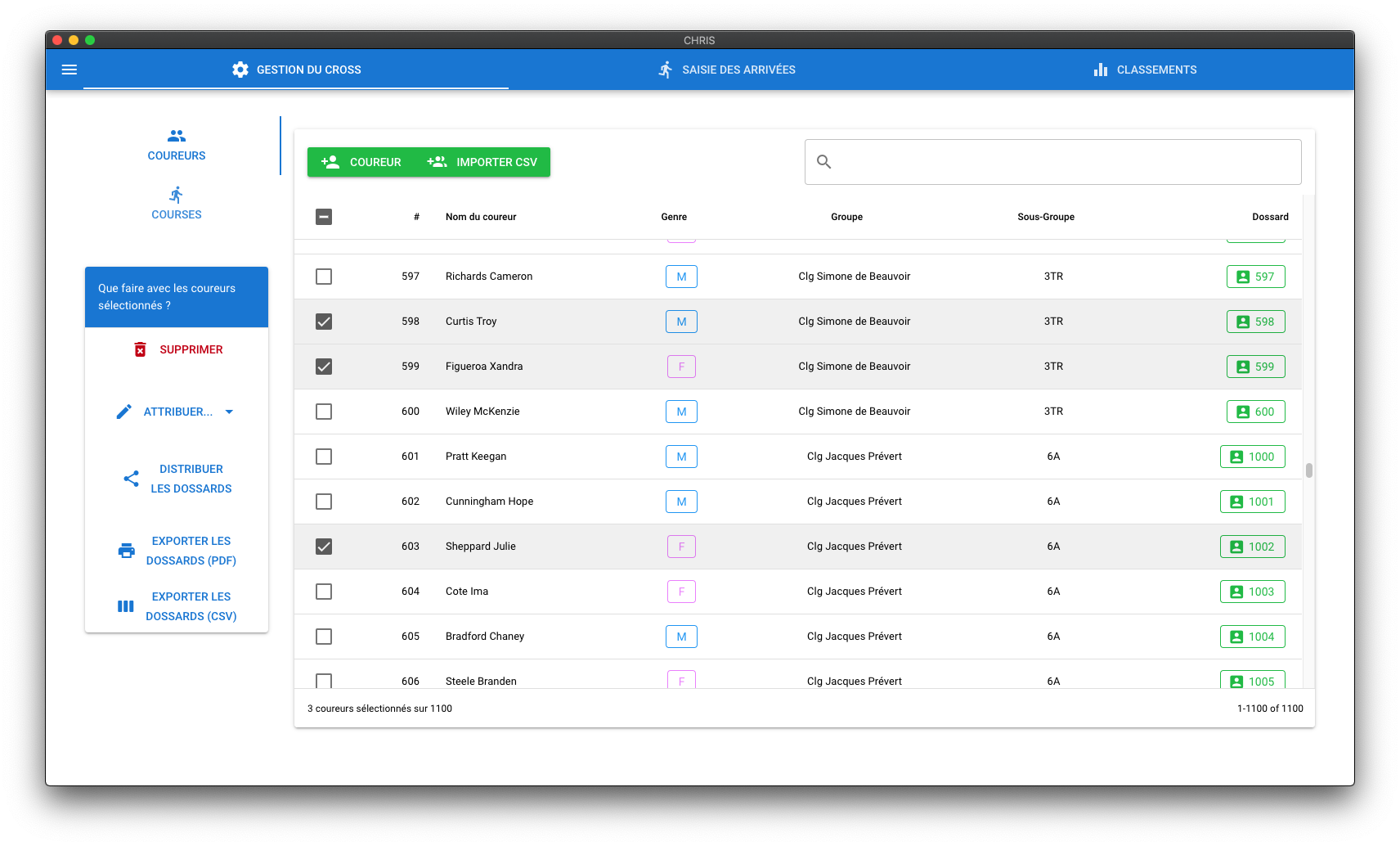
Task: Click the share icon for Distribuer les dossards
Action: [x=131, y=479]
